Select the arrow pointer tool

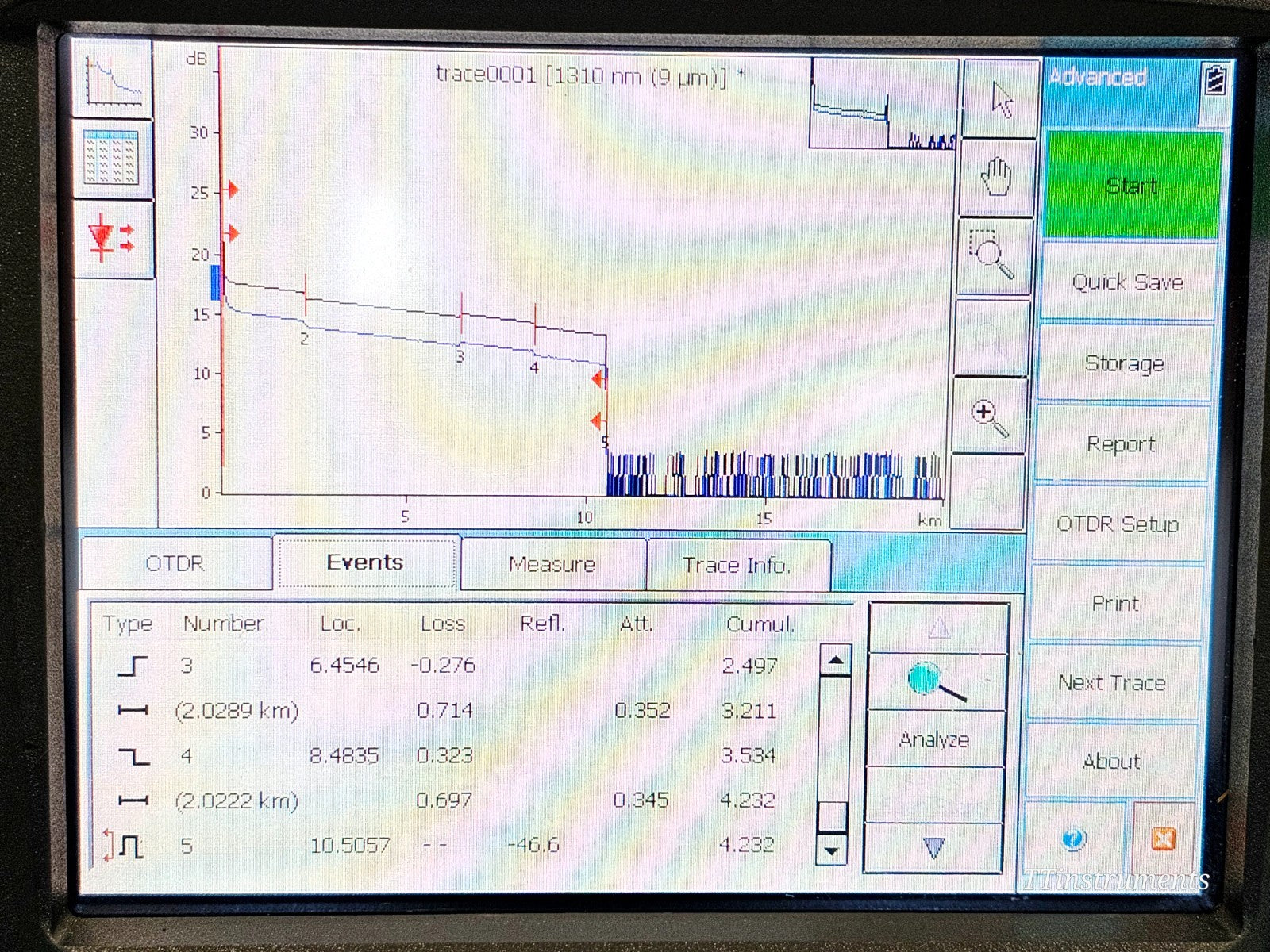coord(1000,99)
